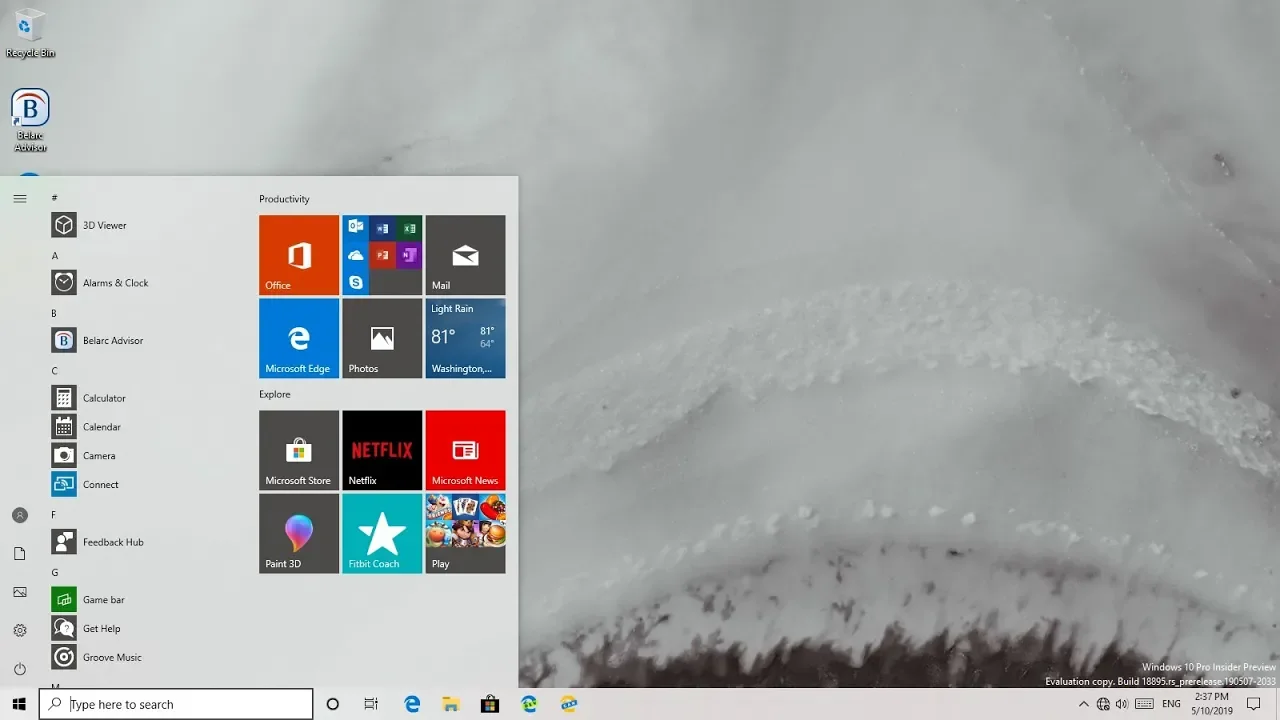Open the Play games tile
The height and width of the screenshot is (720, 1280).
(465, 533)
